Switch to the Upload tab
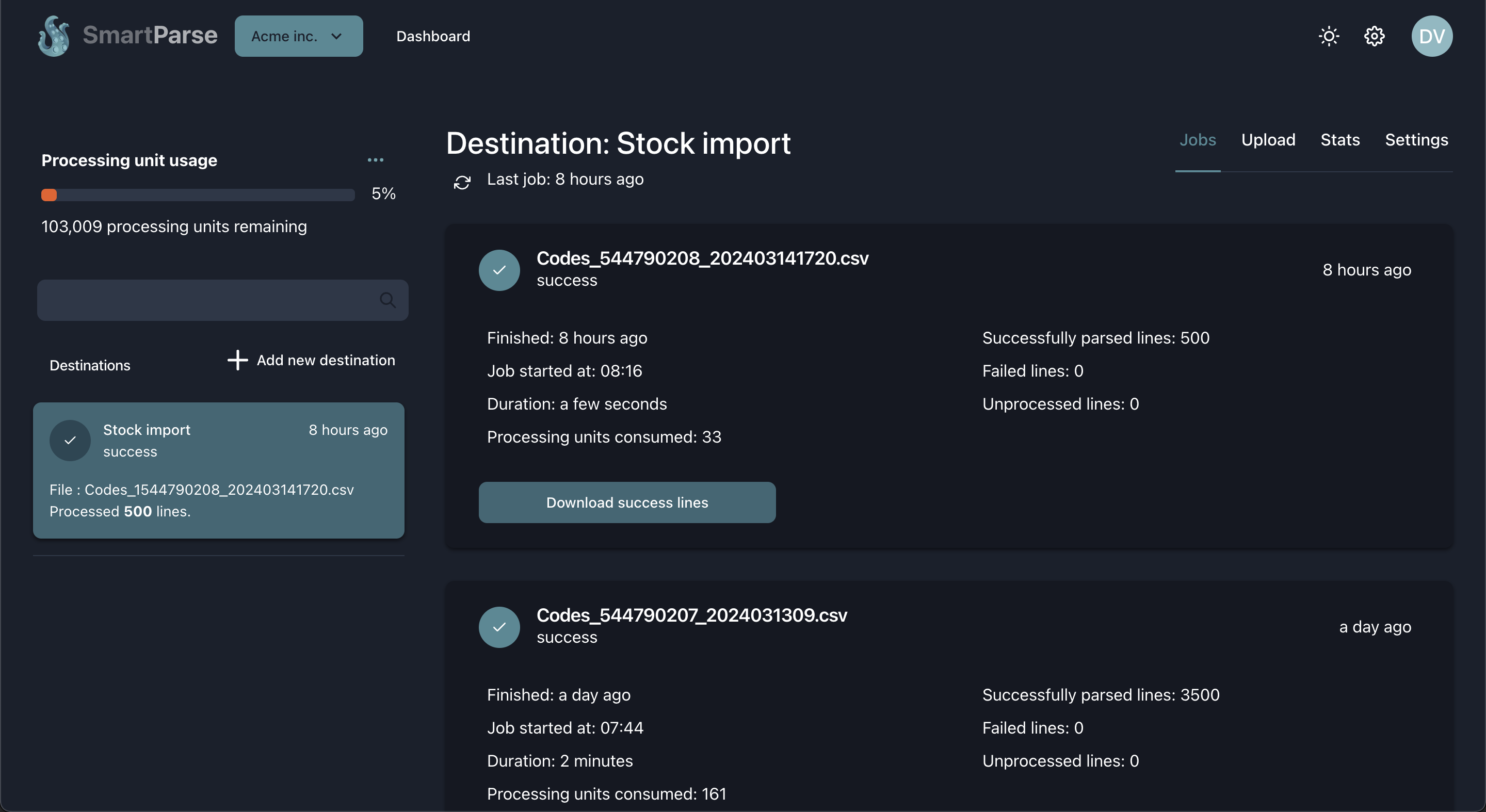1486x812 pixels. point(1268,140)
